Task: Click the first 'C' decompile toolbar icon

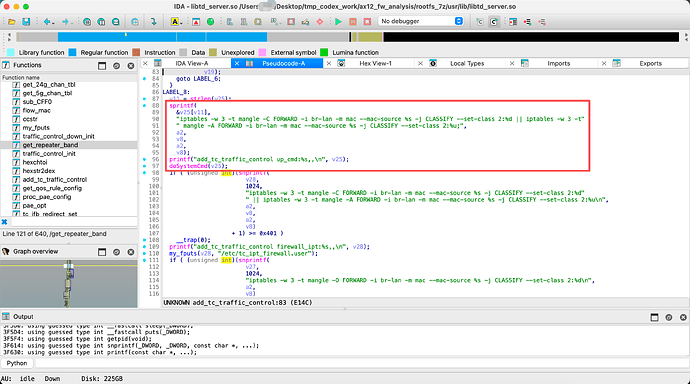Action: [x=480, y=22]
